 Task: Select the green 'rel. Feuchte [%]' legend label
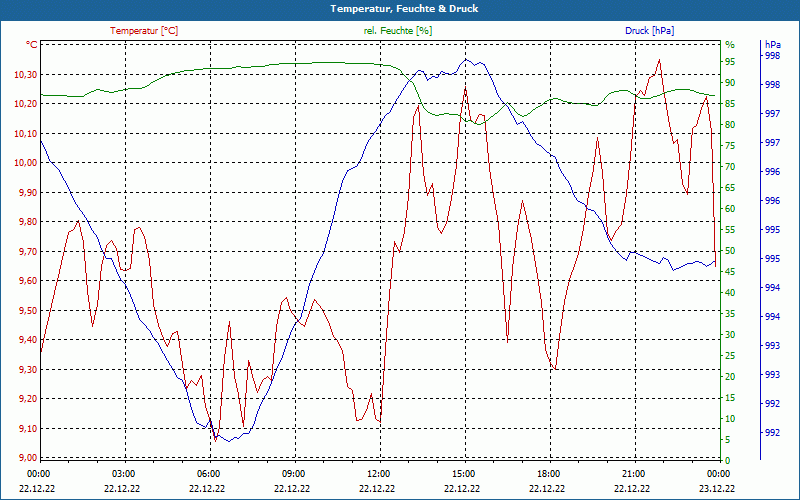(398, 31)
